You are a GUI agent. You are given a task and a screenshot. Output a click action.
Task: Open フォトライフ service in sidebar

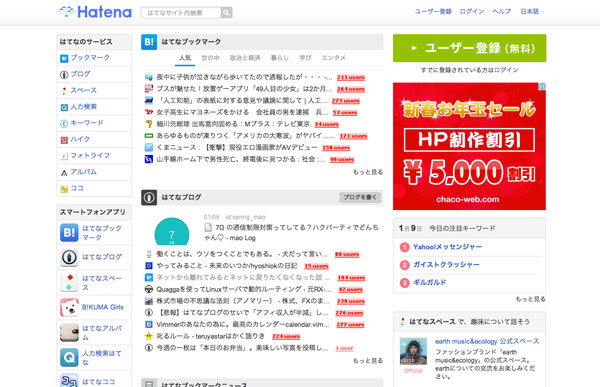(90, 155)
